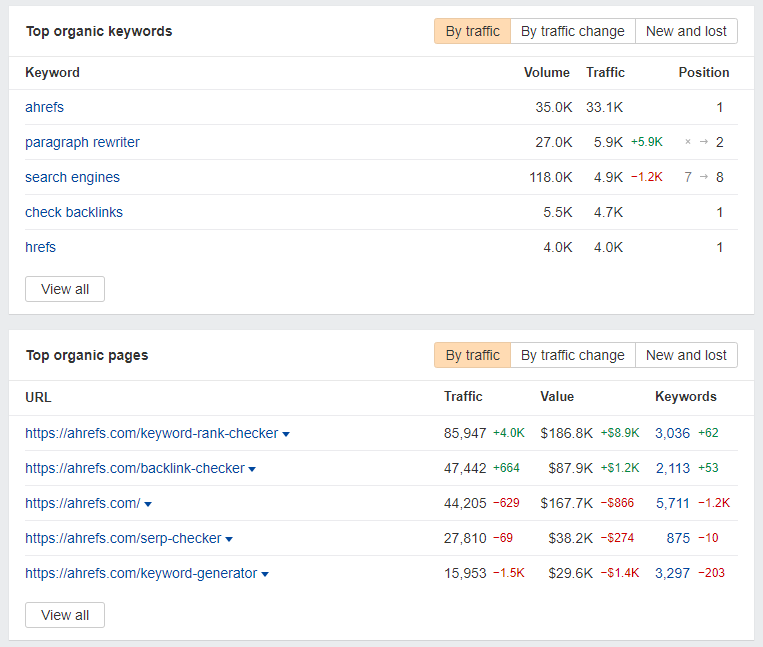The height and width of the screenshot is (647, 763).
Task: Open the keyword-rank-checker page URL
Action: [x=151, y=433]
